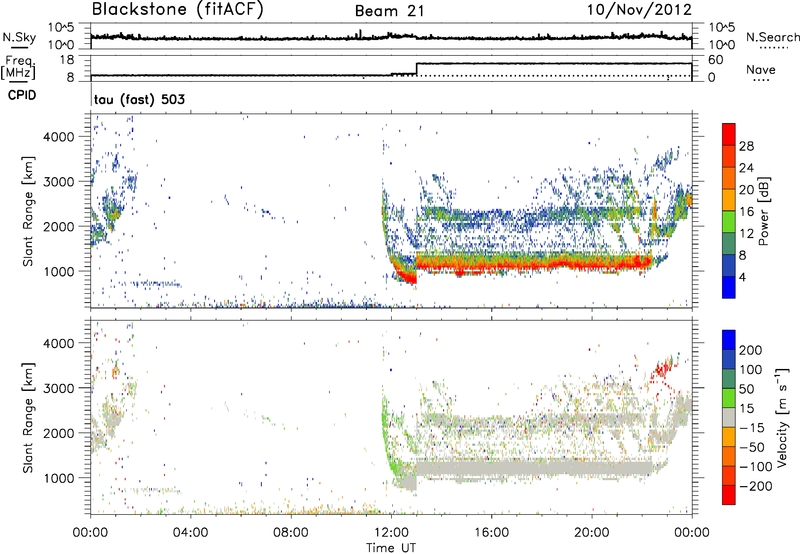Click the 'CPID' row label
Screen dimensions: 800x554
(x=22, y=95)
